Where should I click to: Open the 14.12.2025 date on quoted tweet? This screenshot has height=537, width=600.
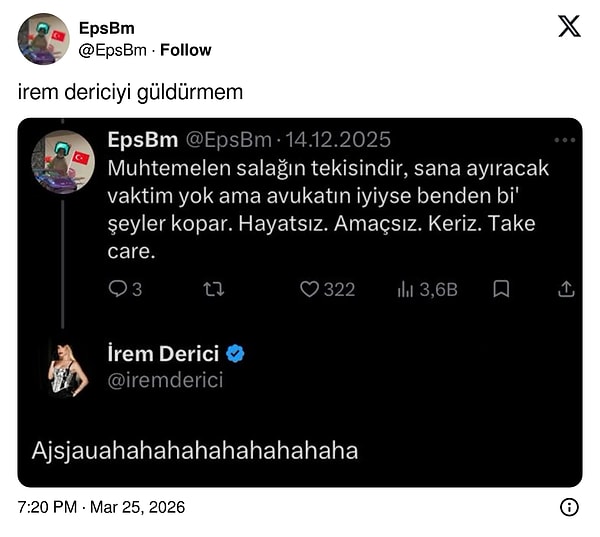pyautogui.click(x=339, y=140)
